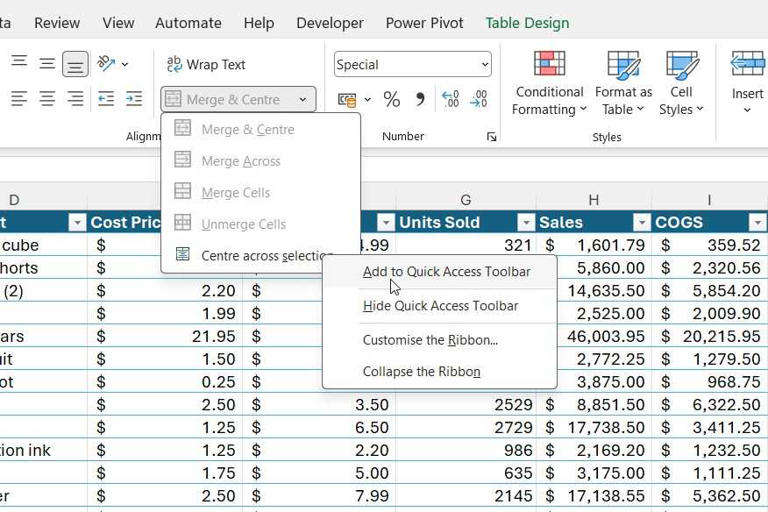Open COGS column filter dropdown
Viewport: 768px width, 512px height.
pyautogui.click(x=757, y=222)
